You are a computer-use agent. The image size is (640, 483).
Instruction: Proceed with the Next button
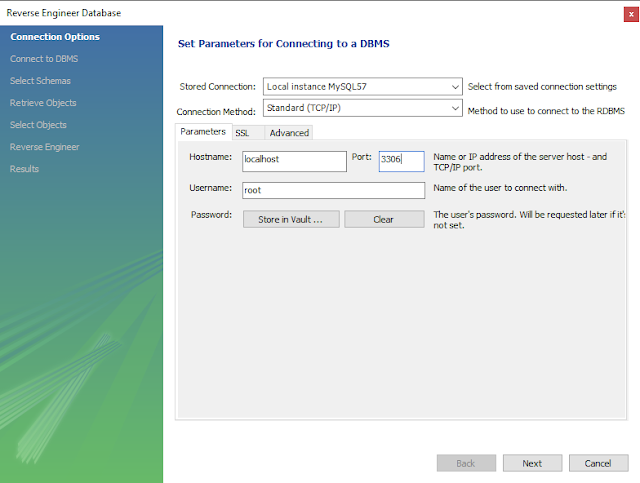coord(532,463)
